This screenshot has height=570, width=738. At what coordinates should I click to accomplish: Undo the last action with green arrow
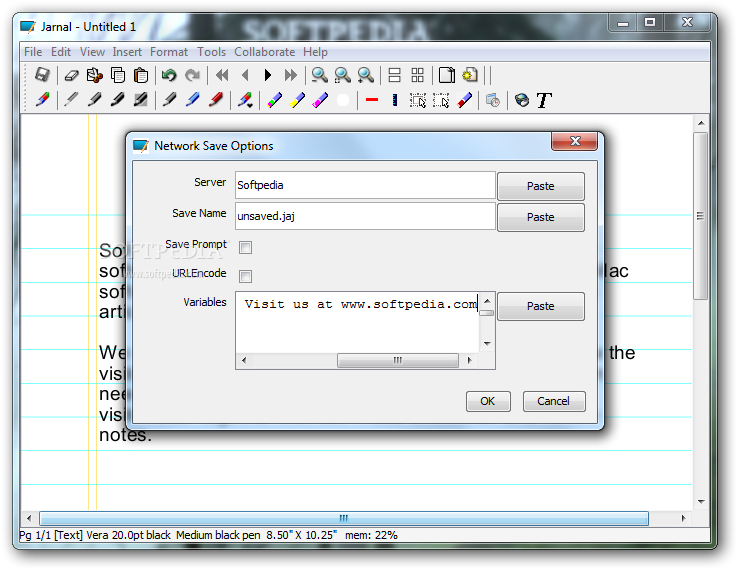[x=169, y=75]
